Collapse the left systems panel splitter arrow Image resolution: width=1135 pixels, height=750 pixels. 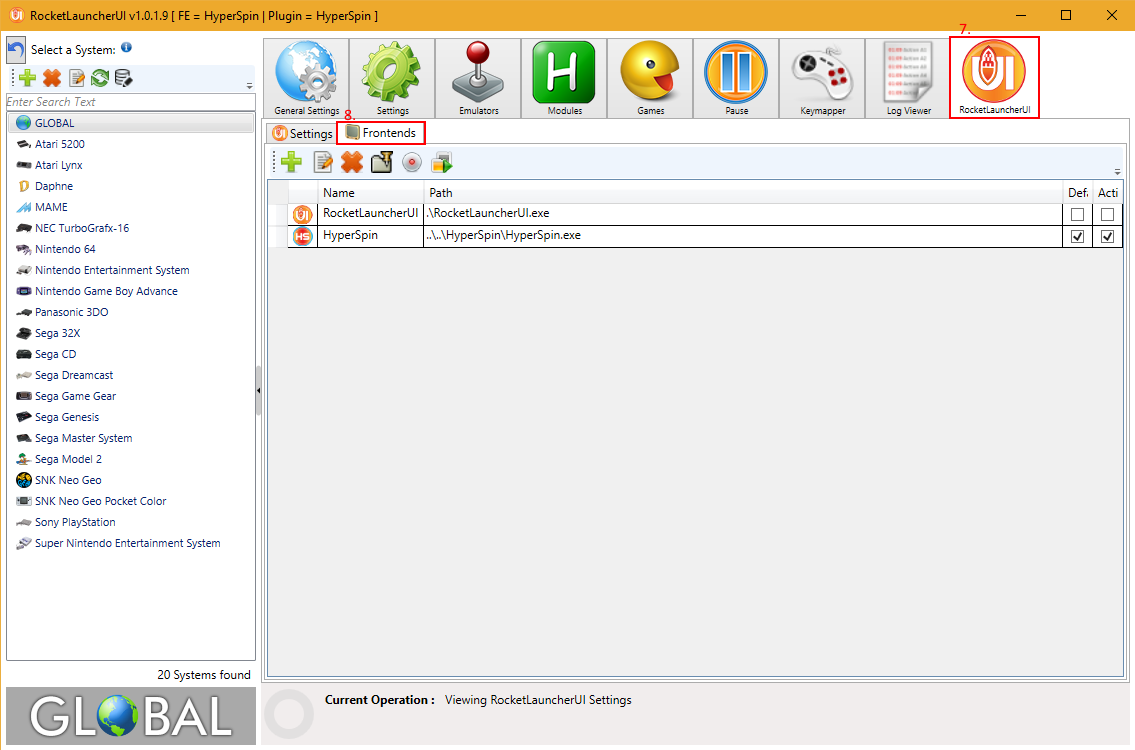(x=258, y=391)
